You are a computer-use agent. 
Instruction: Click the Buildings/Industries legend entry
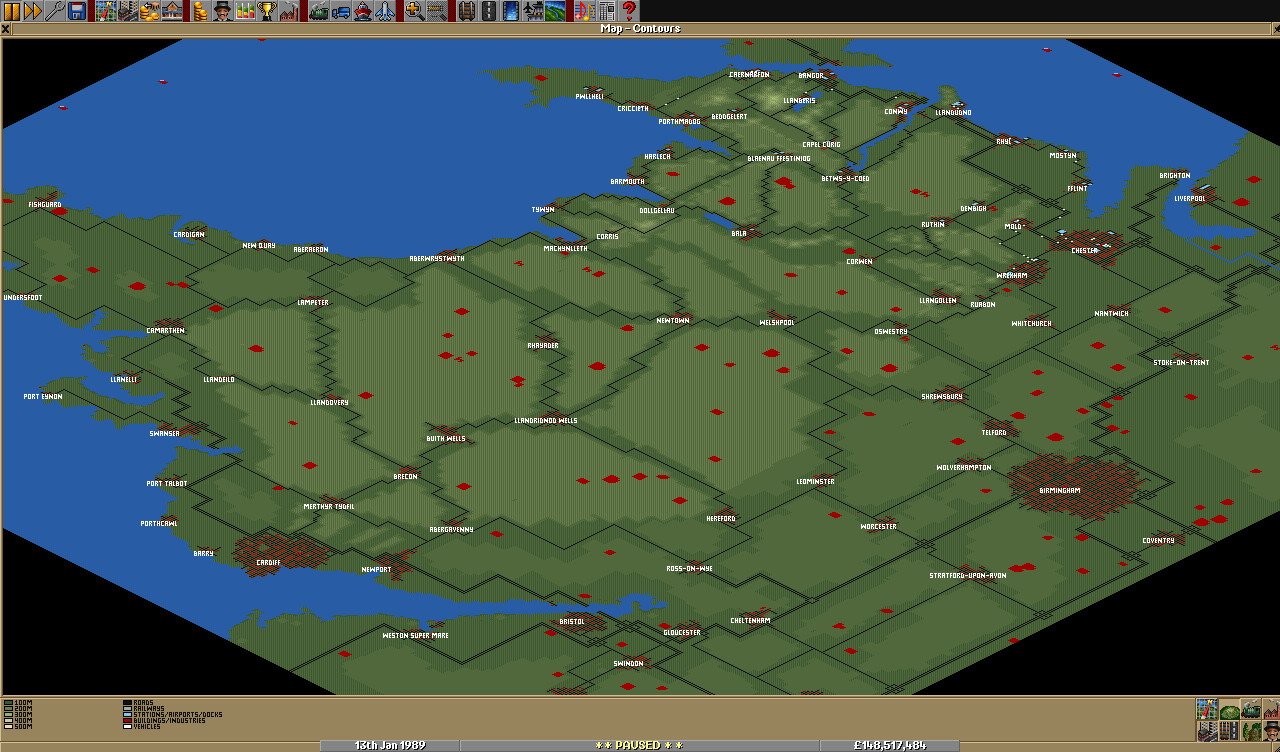point(164,721)
